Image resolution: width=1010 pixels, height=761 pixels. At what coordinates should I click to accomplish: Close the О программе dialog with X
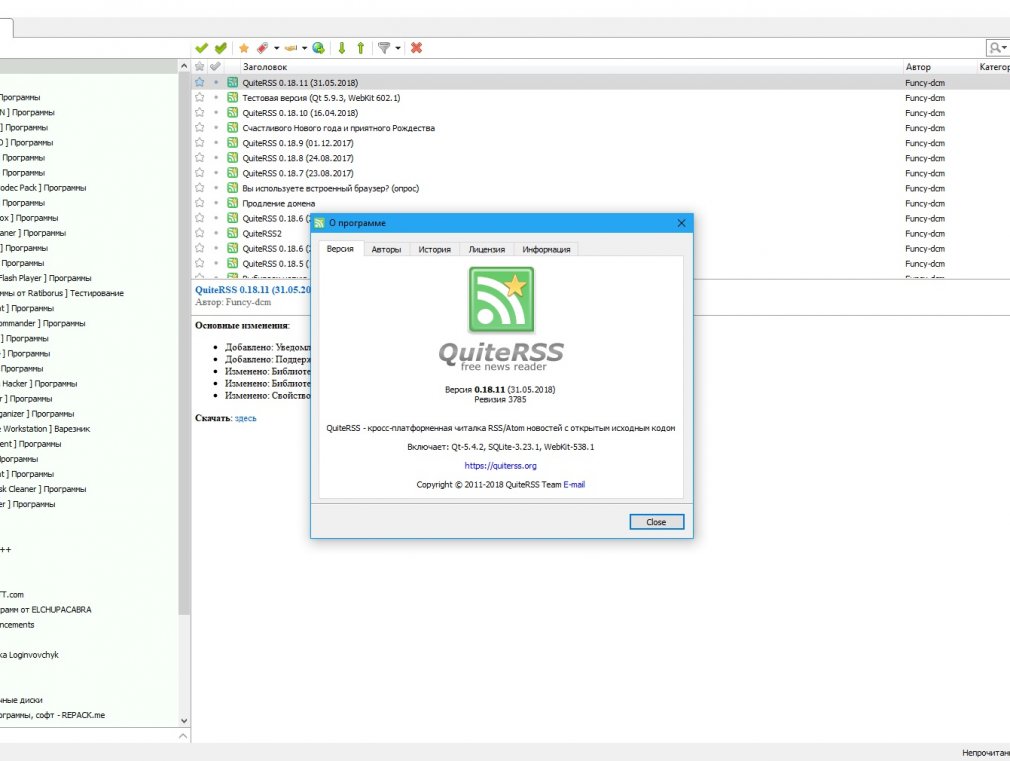pyautogui.click(x=681, y=223)
